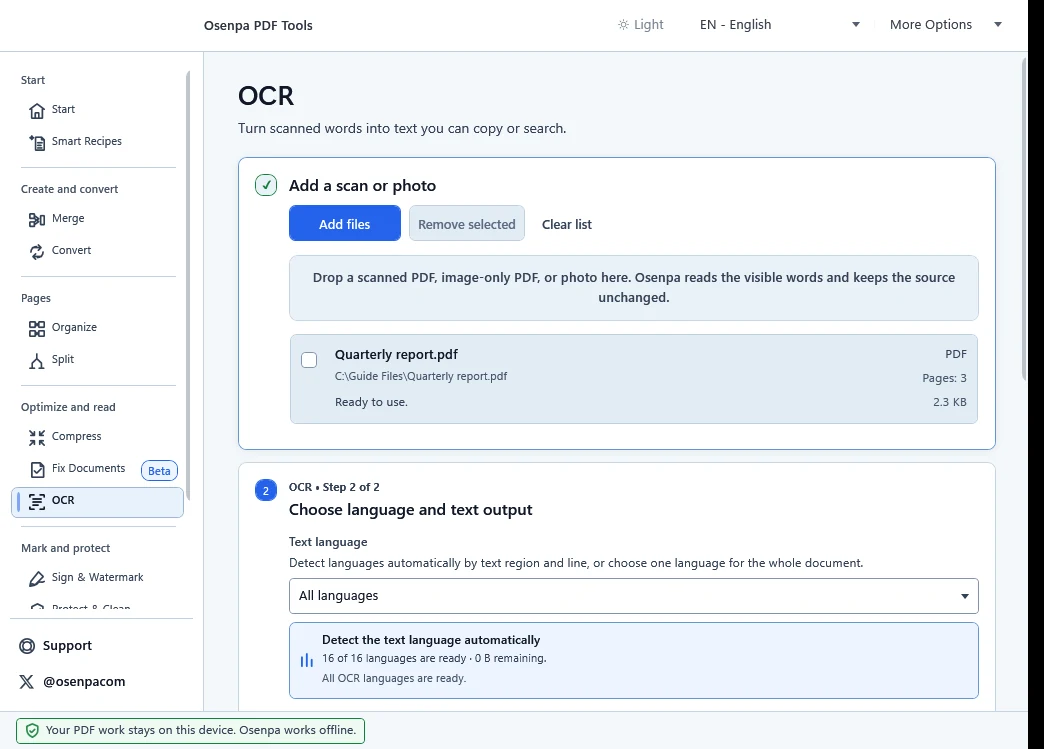Select Sign & Watermark pen icon
1044x749 pixels.
pos(37,579)
